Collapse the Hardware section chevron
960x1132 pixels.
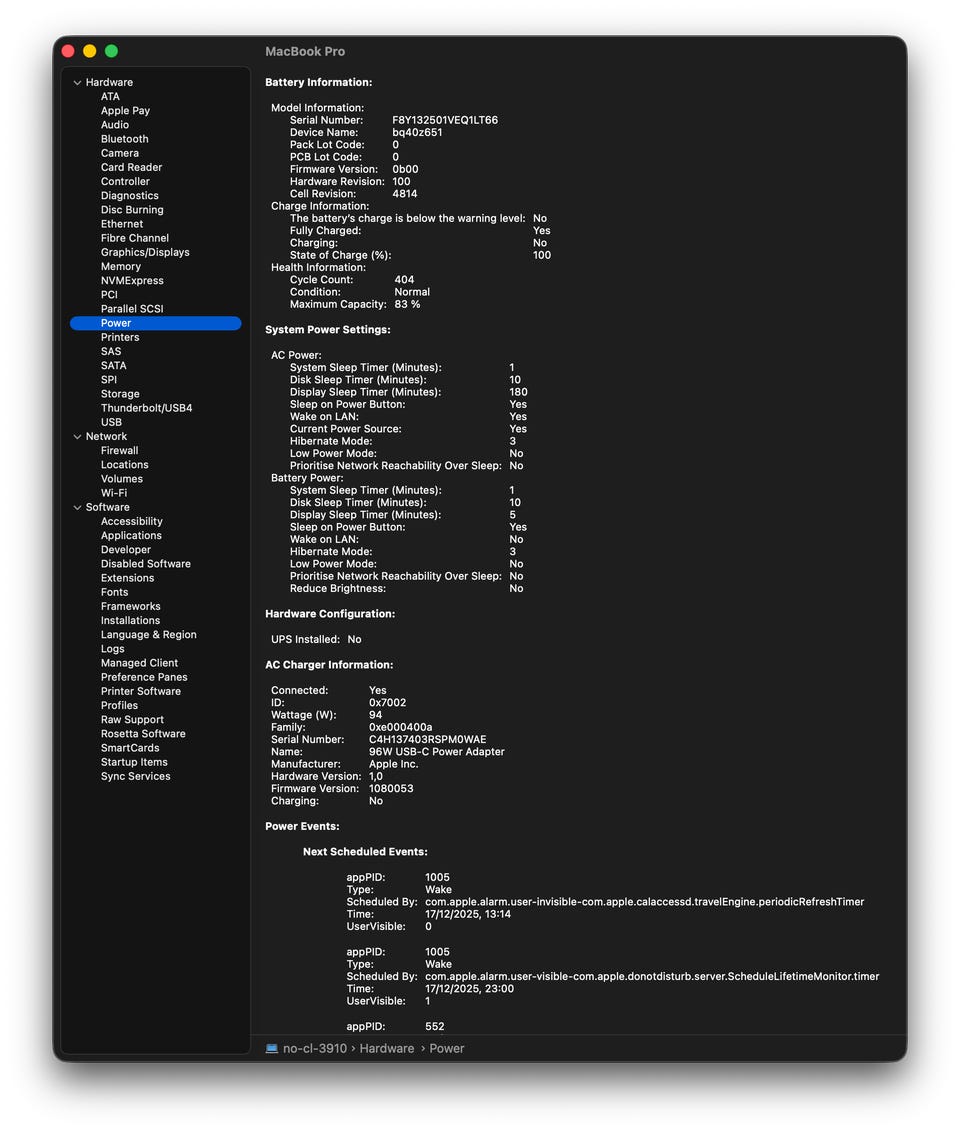click(x=77, y=82)
